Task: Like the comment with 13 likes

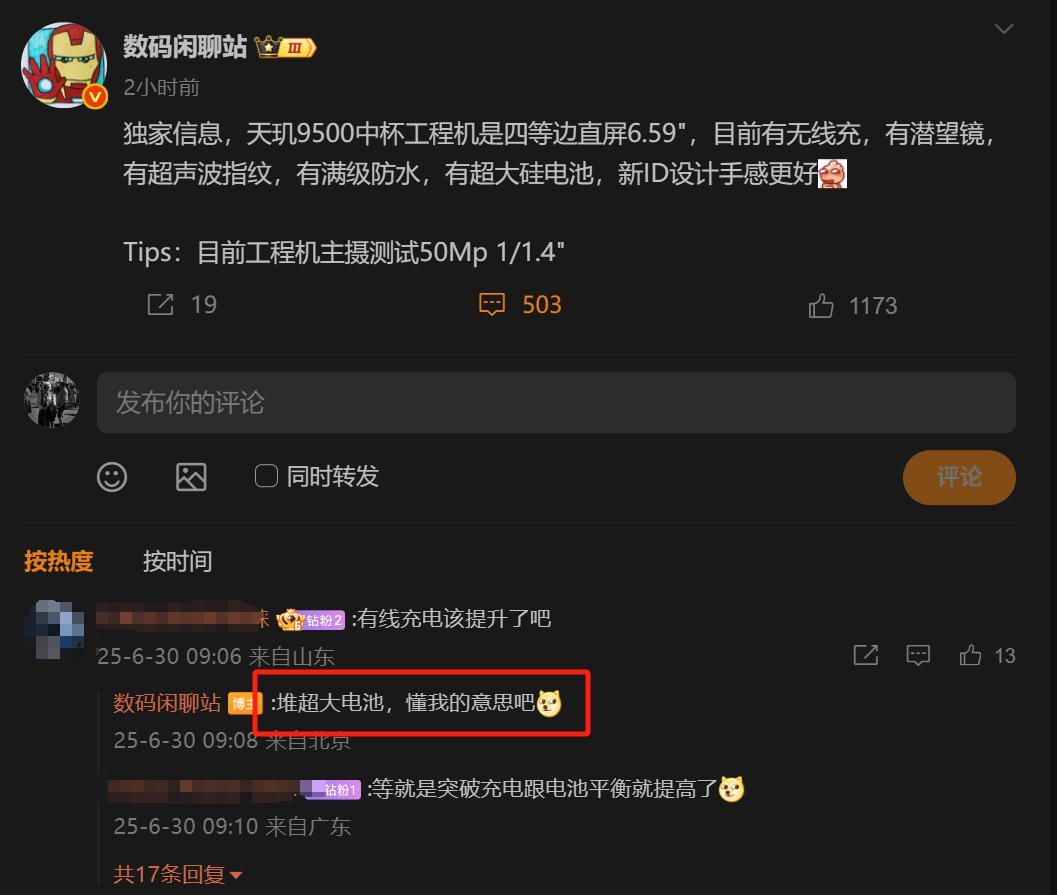Action: pos(970,655)
